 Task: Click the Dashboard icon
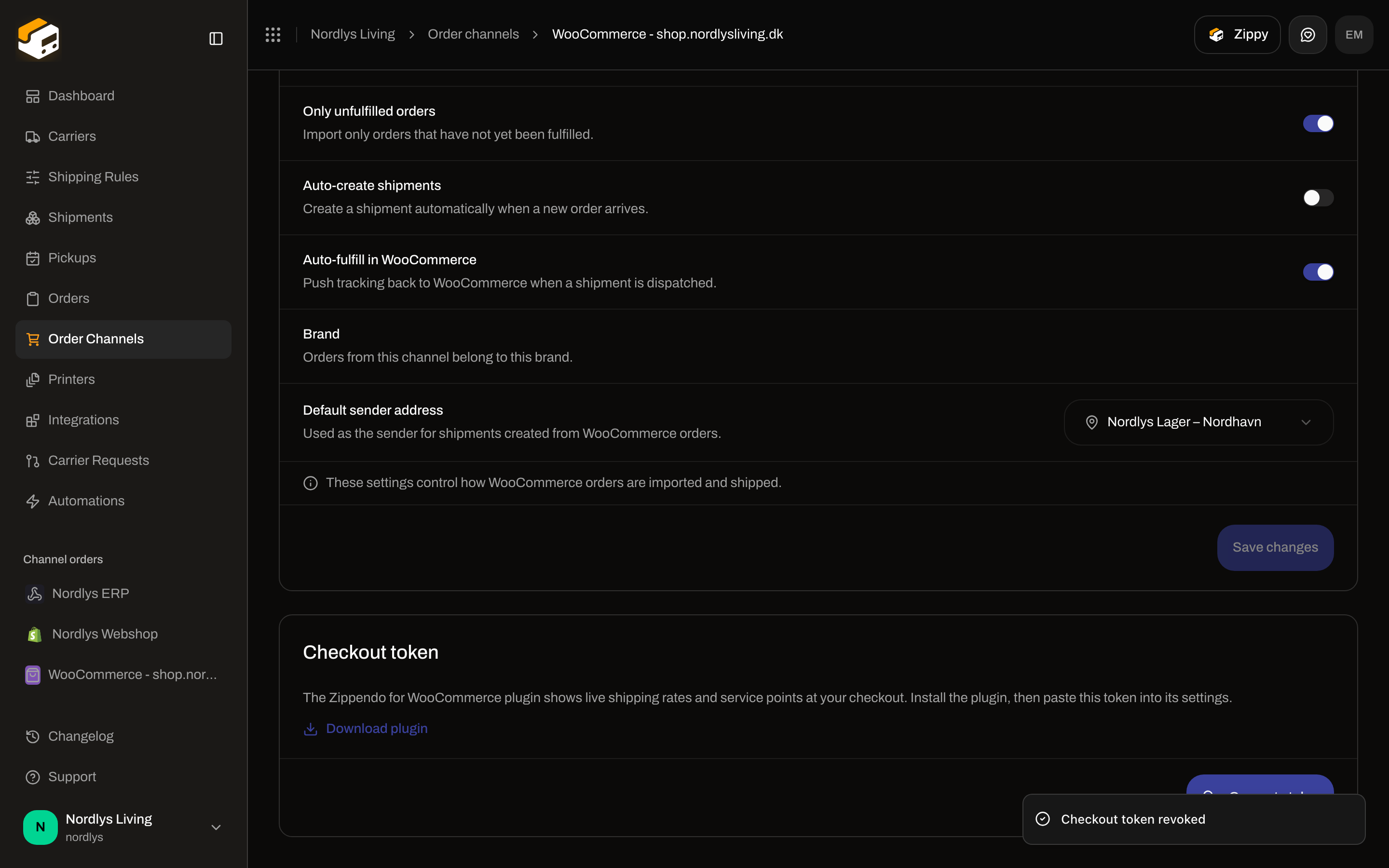click(33, 96)
